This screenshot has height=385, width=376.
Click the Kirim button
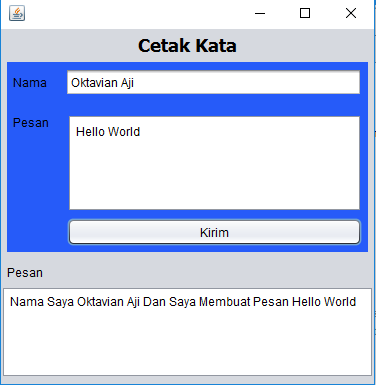(x=214, y=232)
